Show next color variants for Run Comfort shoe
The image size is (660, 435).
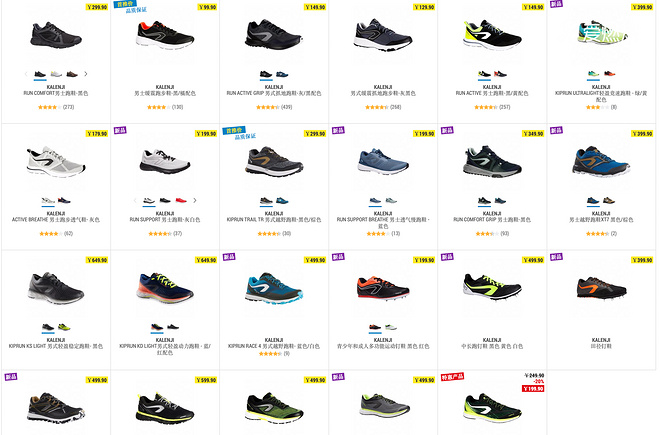[85, 74]
